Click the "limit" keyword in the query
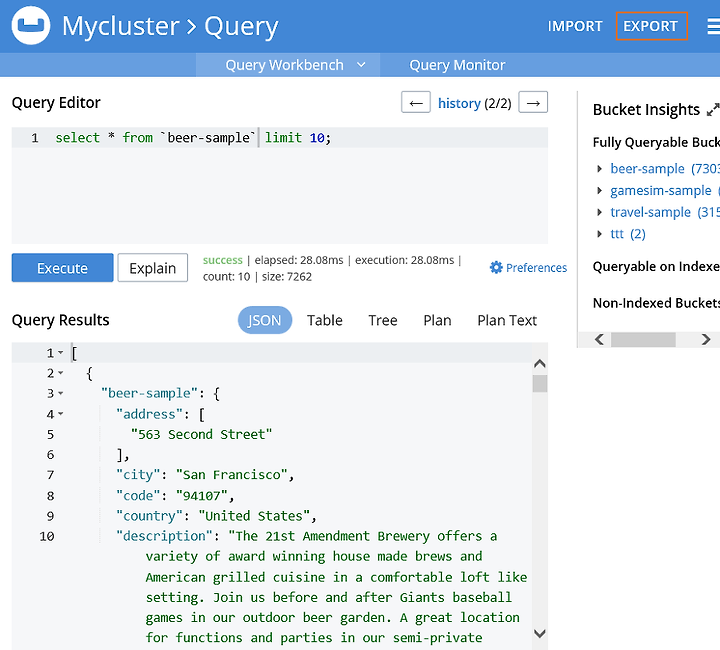Image resolution: width=720 pixels, height=650 pixels. click(283, 138)
